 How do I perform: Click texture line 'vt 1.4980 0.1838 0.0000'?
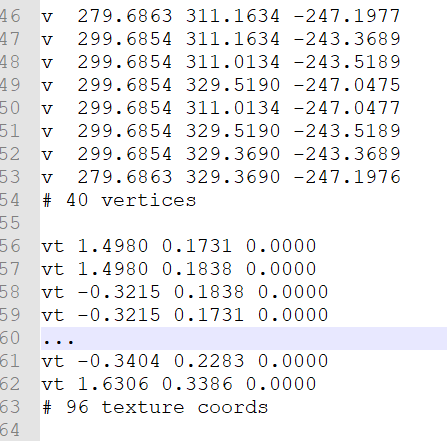pos(179,269)
